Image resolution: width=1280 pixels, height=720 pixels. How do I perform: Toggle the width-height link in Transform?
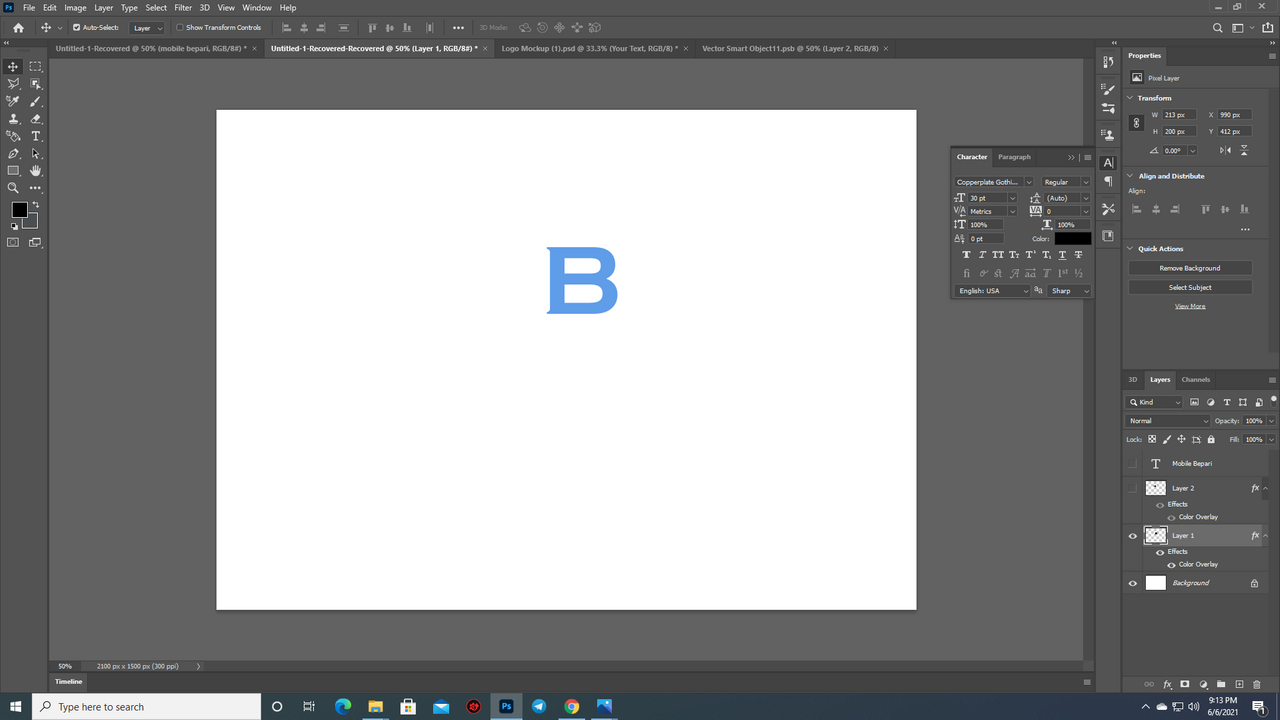(1136, 123)
